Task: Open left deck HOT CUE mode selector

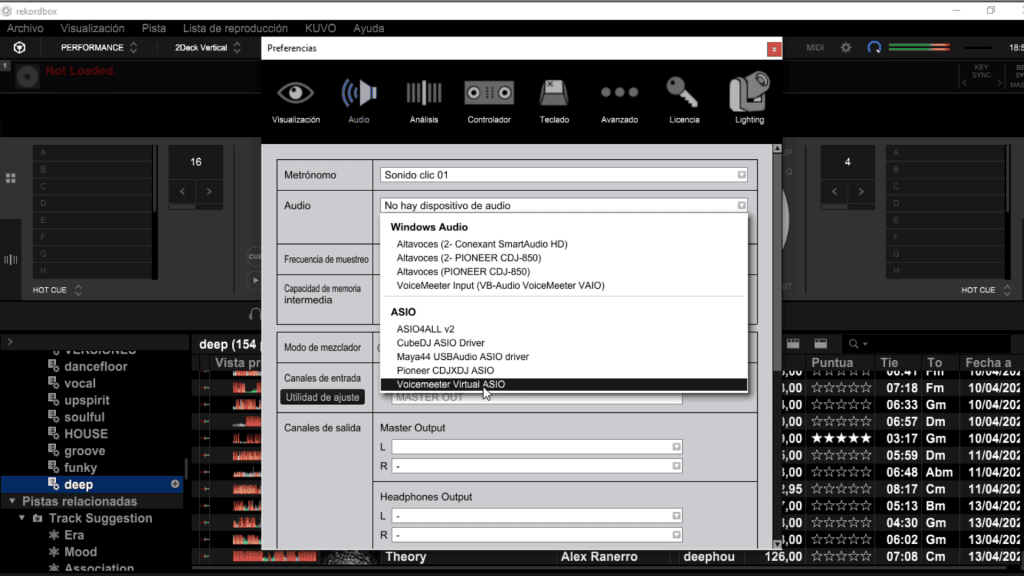Action: (57, 290)
